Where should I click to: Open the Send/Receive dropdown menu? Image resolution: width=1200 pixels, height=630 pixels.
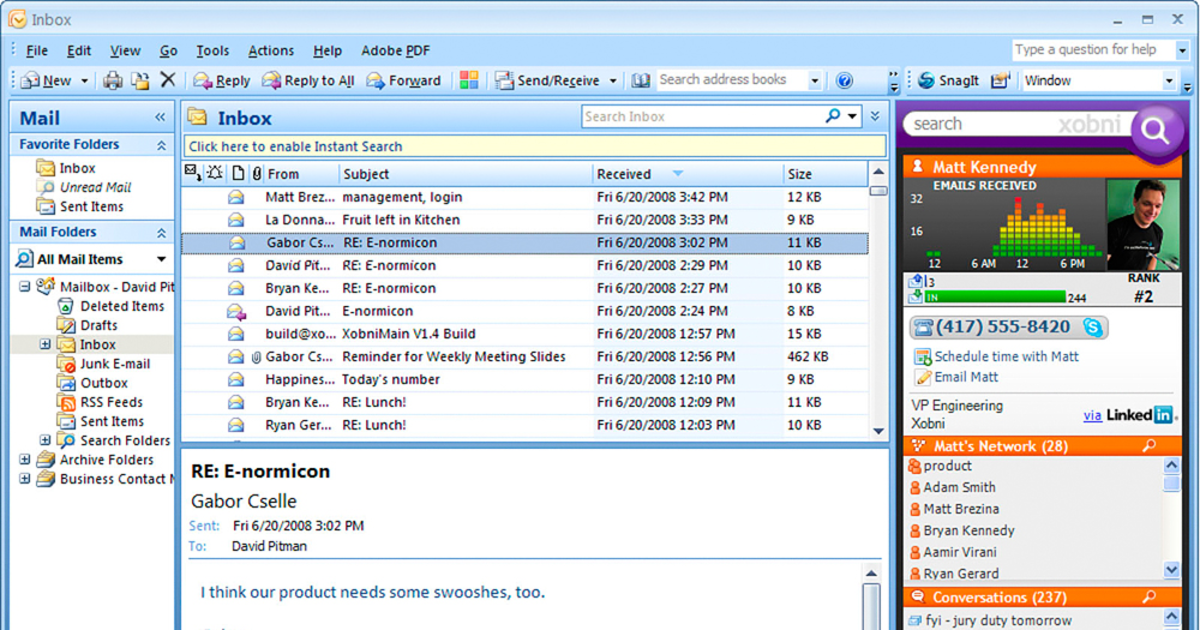612,80
